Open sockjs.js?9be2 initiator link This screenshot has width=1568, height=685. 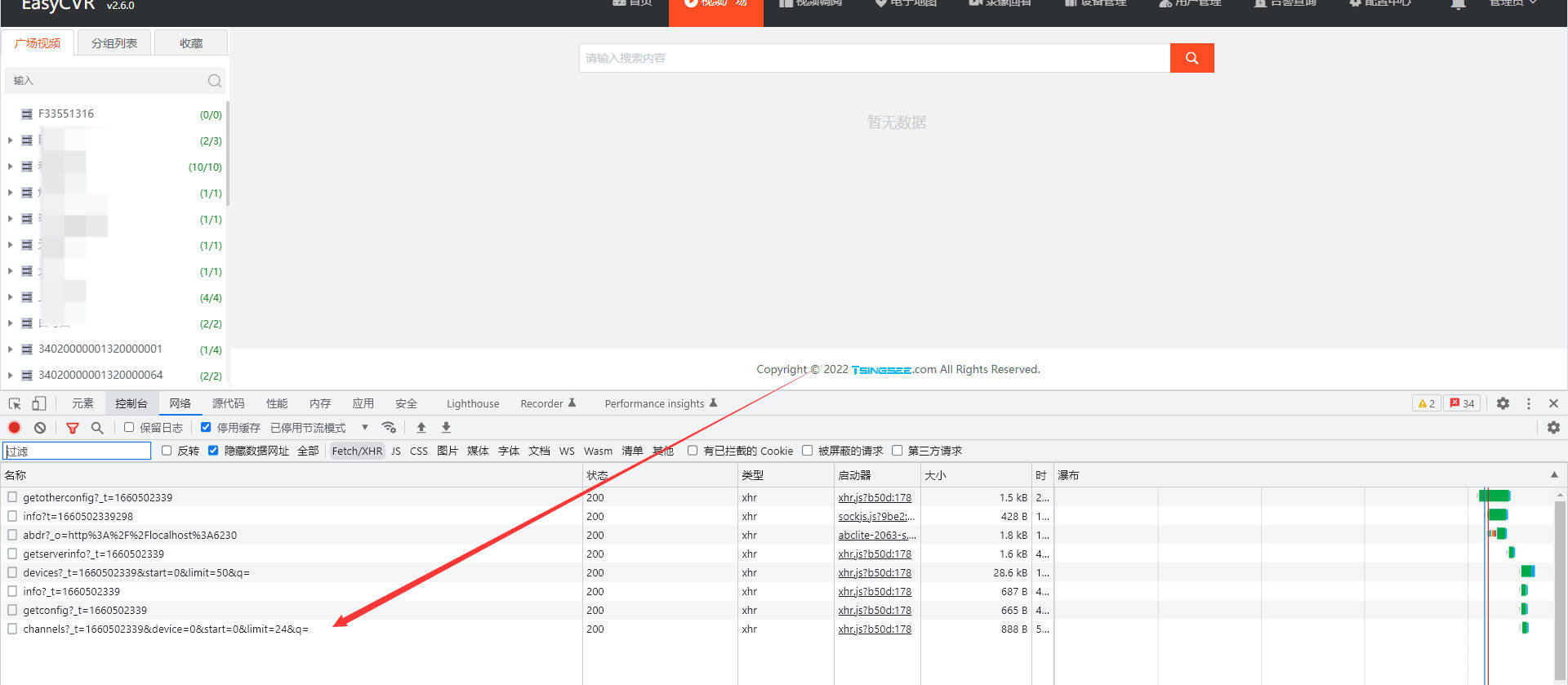click(x=876, y=516)
